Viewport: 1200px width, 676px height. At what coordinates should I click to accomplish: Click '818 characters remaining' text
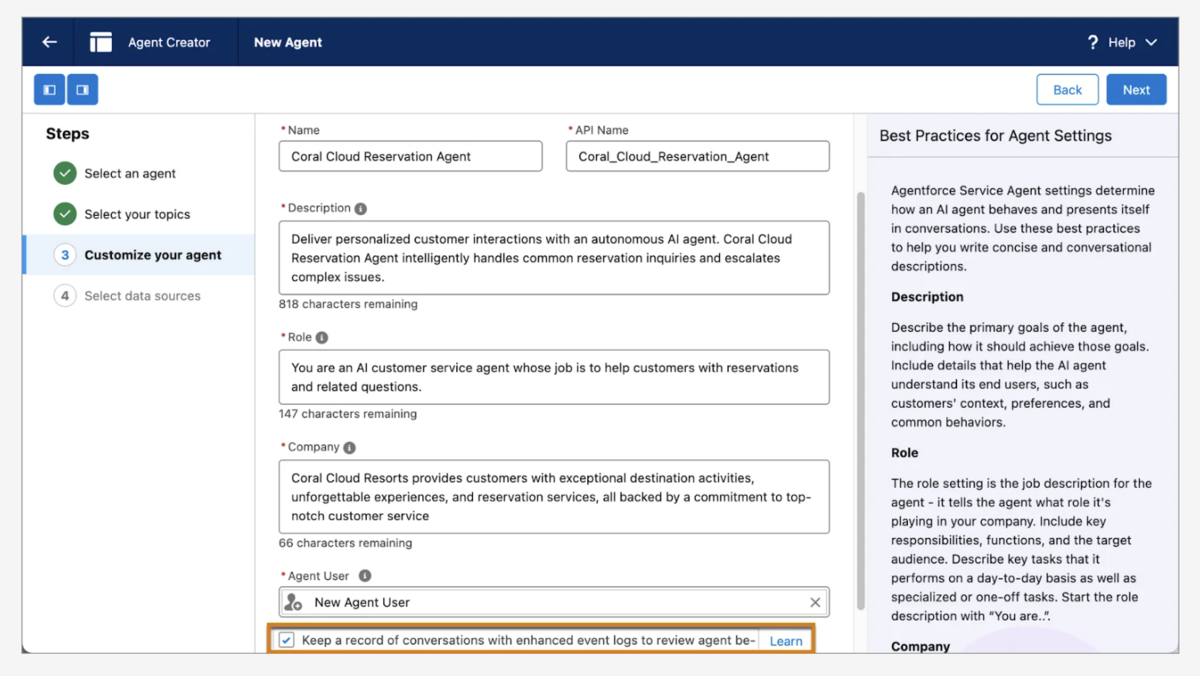coord(348,304)
